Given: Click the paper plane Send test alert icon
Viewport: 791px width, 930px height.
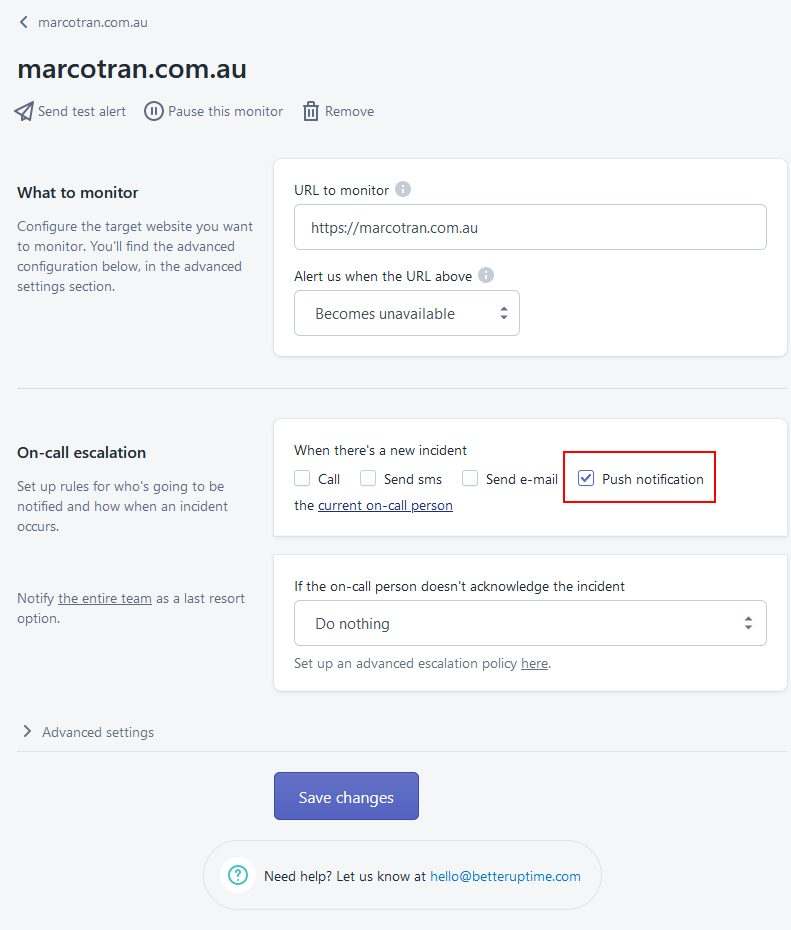Looking at the screenshot, I should 24,111.
